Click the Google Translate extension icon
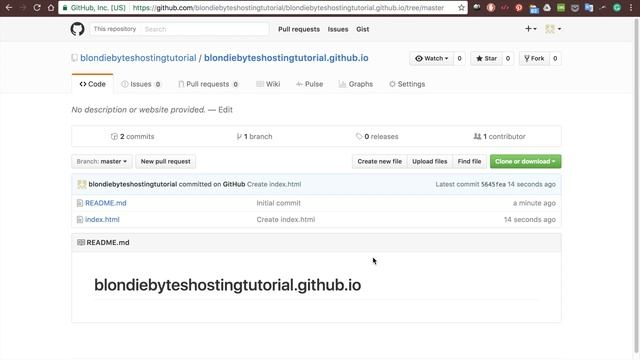640x360 pixels. click(589, 8)
